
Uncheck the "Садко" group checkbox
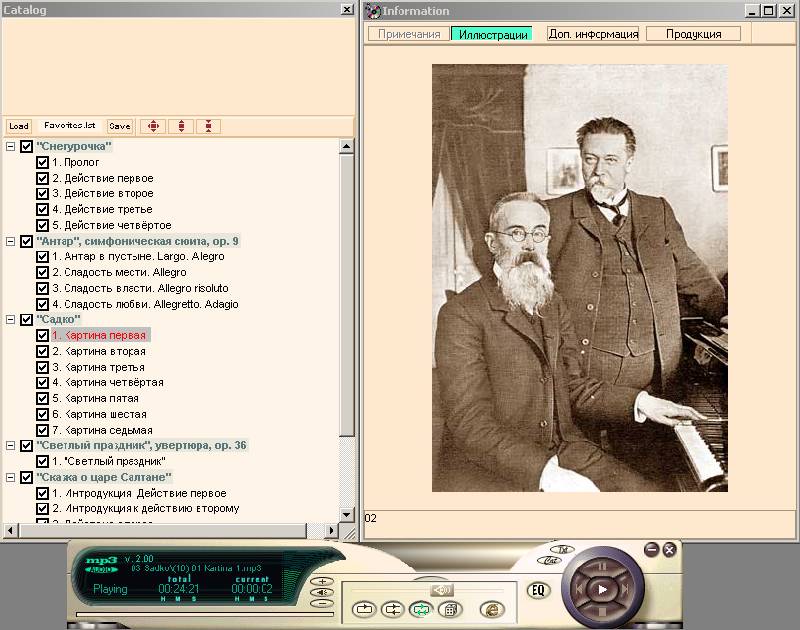click(x=27, y=319)
